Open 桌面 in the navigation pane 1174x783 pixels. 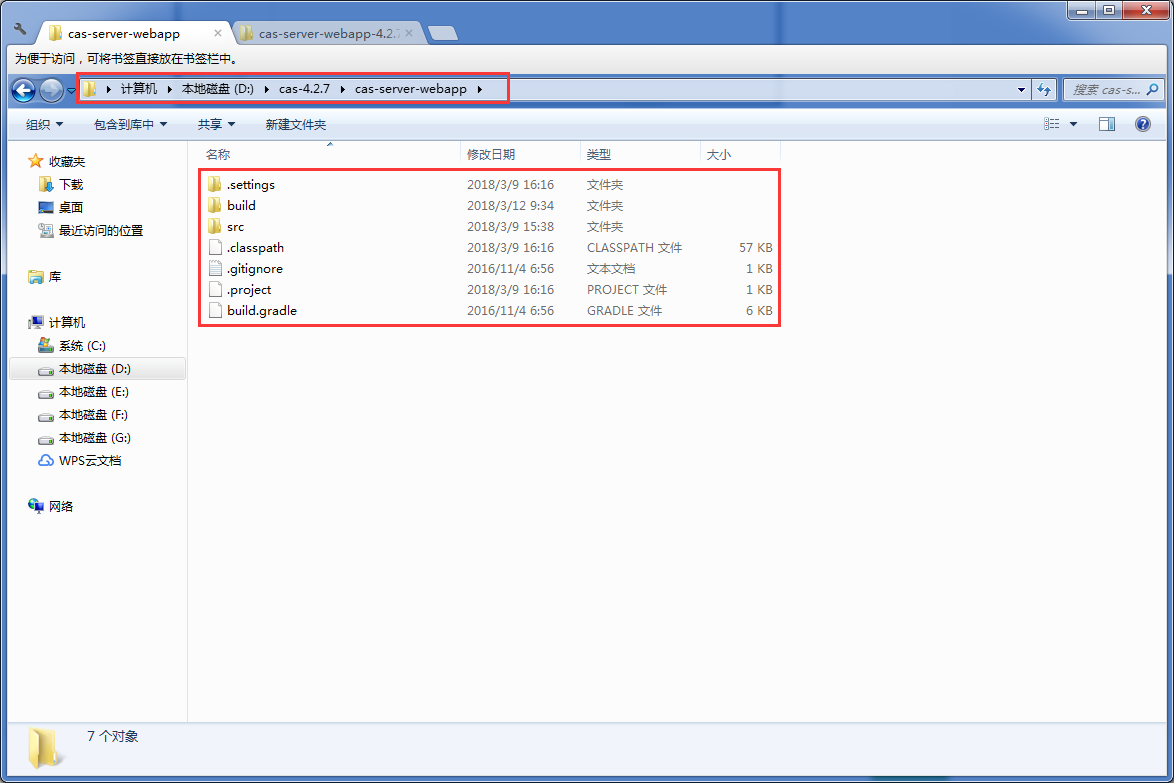[70, 207]
